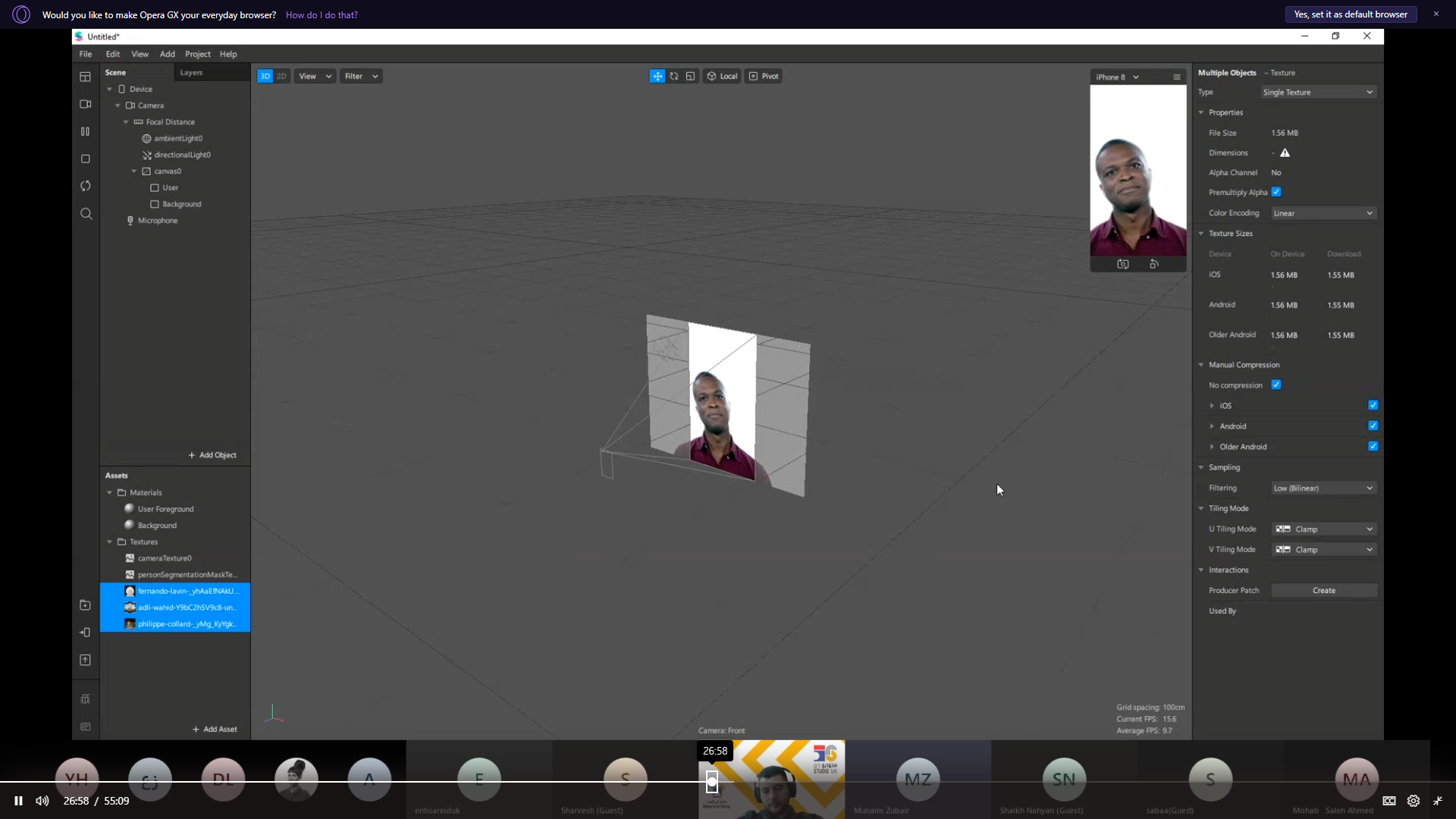The image size is (1456, 819).
Task: Open the U Tiling Mode dropdown
Action: pos(1323,529)
